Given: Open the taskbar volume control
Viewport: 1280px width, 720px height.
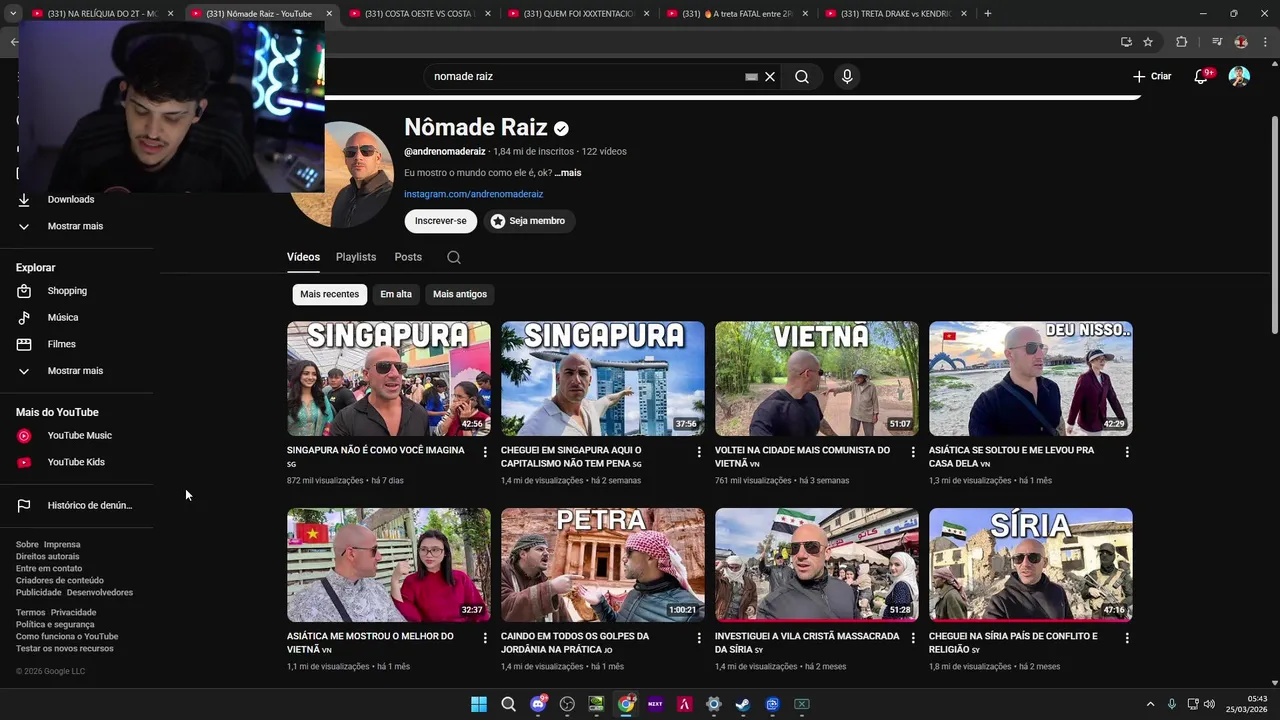Looking at the screenshot, I should coord(1208,704).
